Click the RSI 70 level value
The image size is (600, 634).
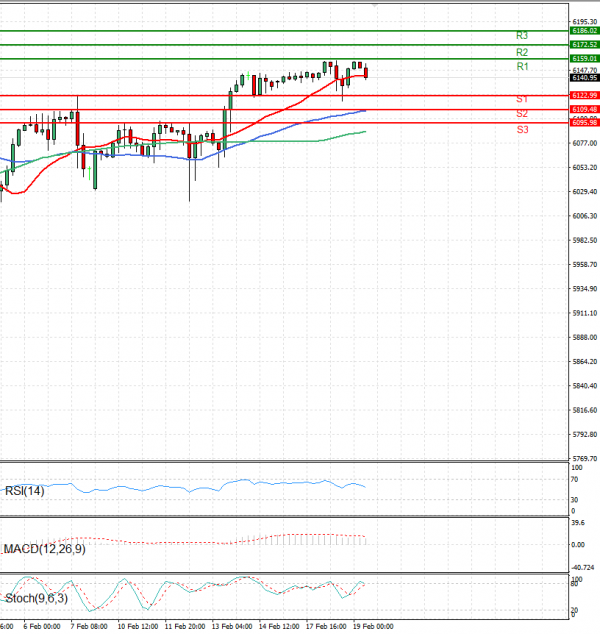575,480
